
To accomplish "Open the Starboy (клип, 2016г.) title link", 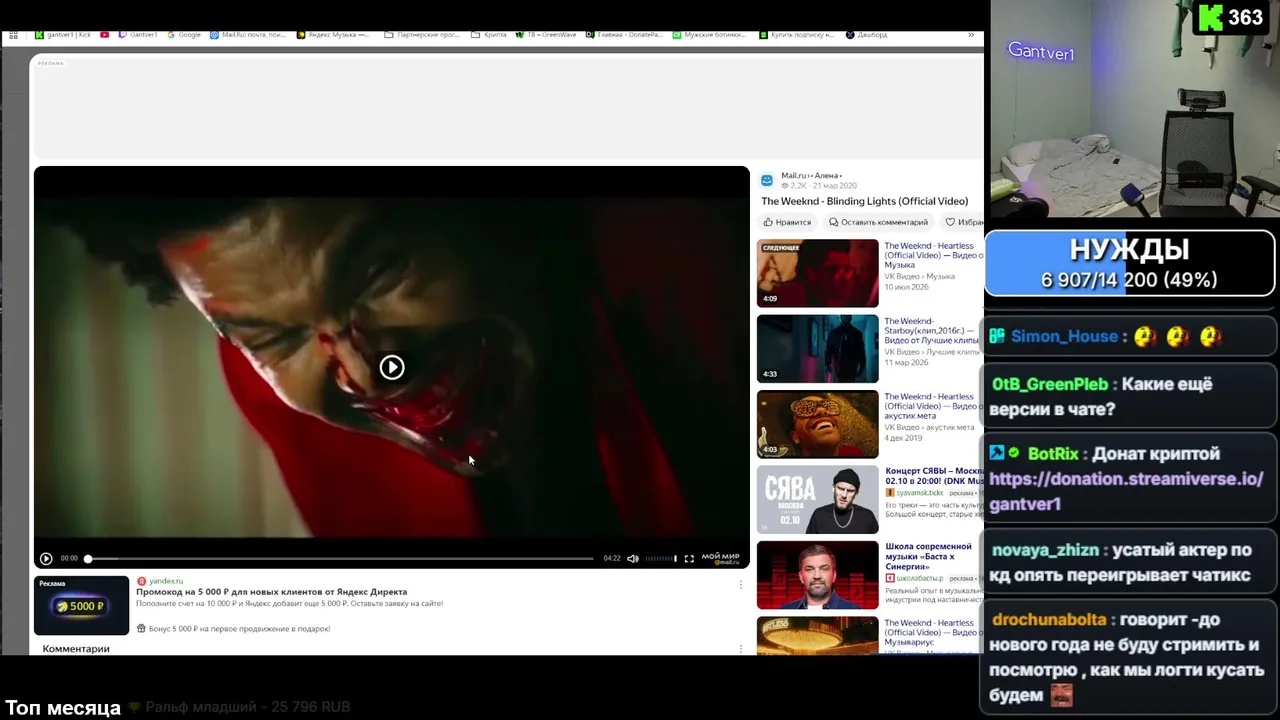I will point(932,331).
